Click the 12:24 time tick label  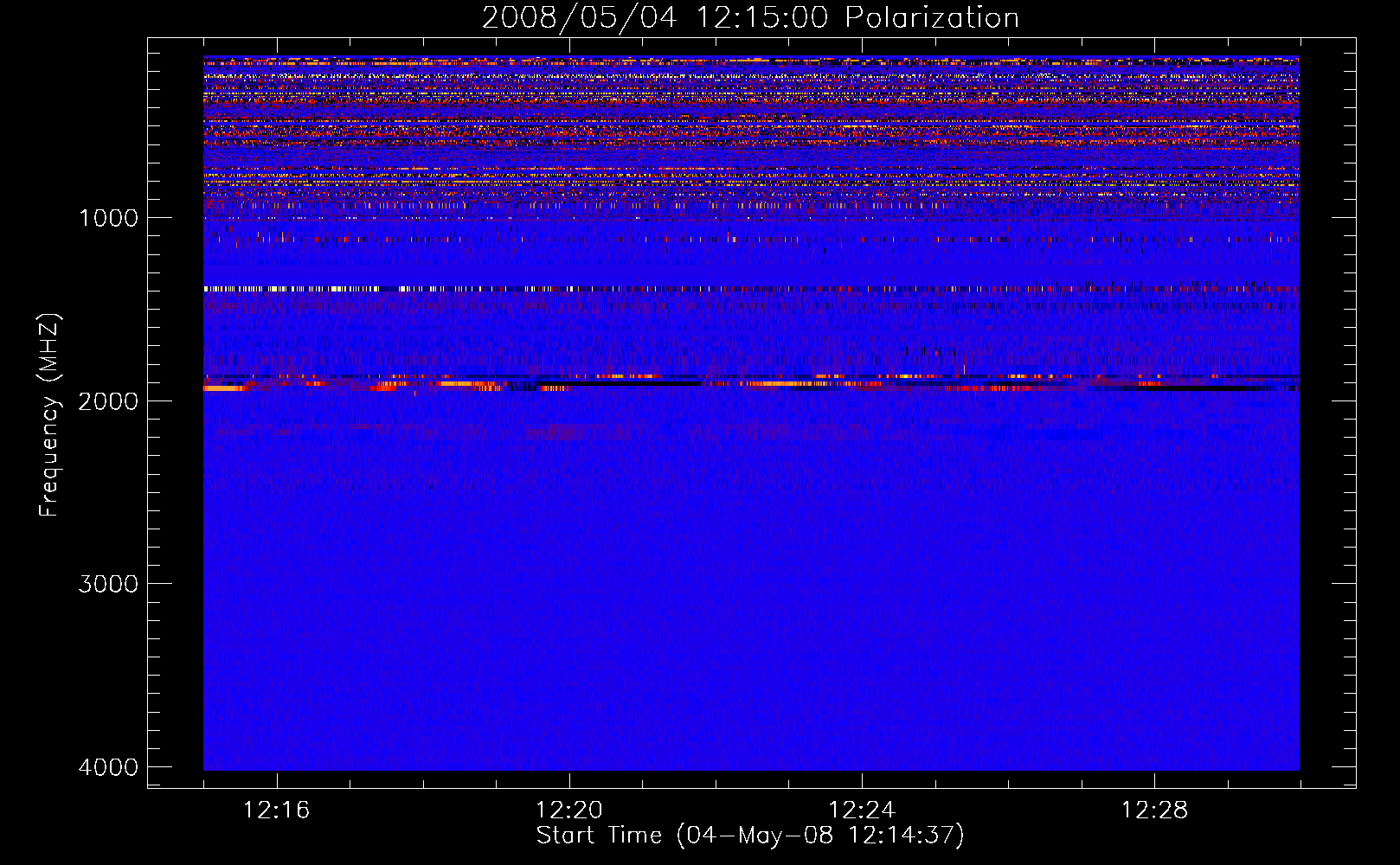(862, 810)
